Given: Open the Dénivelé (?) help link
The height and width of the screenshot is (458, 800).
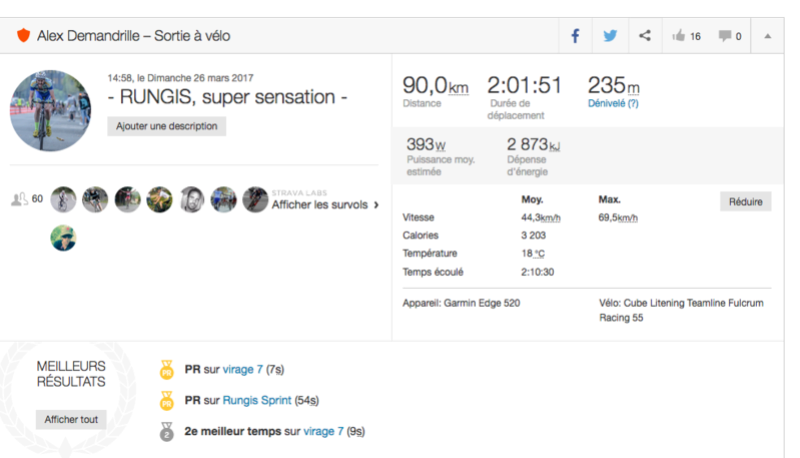Looking at the screenshot, I should click(x=613, y=103).
